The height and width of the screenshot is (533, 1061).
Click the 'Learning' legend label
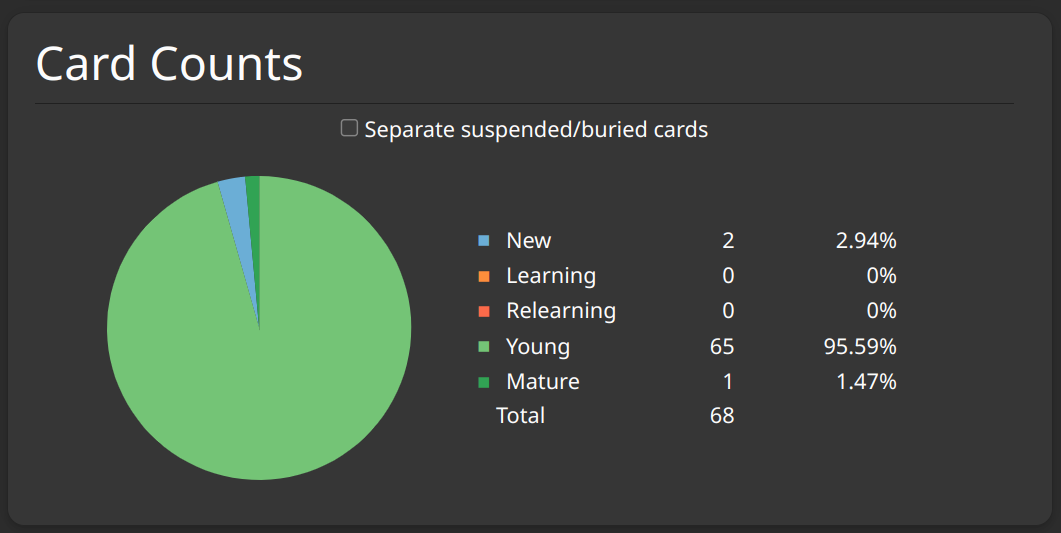[x=550, y=276]
